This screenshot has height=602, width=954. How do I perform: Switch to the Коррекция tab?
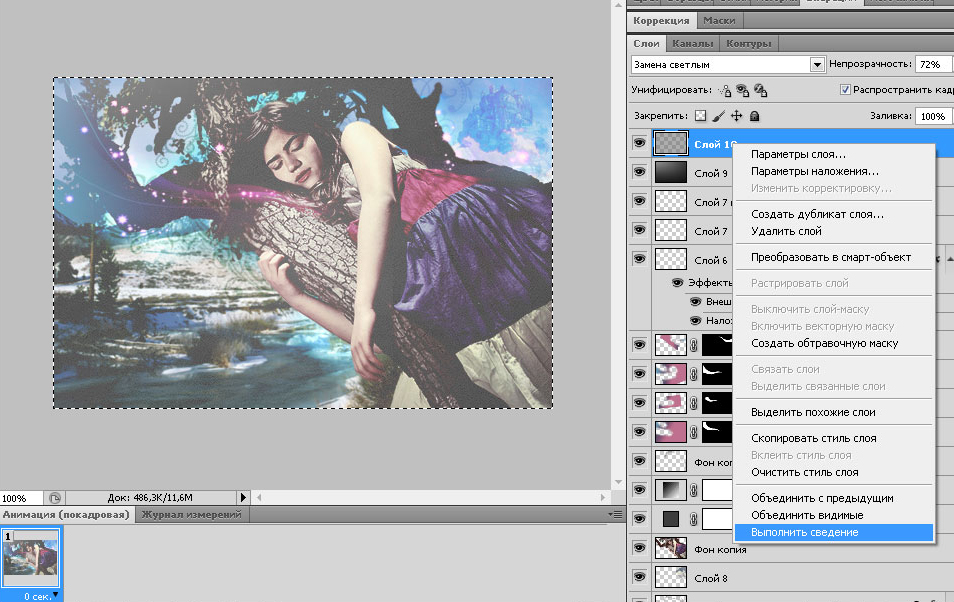[x=661, y=20]
